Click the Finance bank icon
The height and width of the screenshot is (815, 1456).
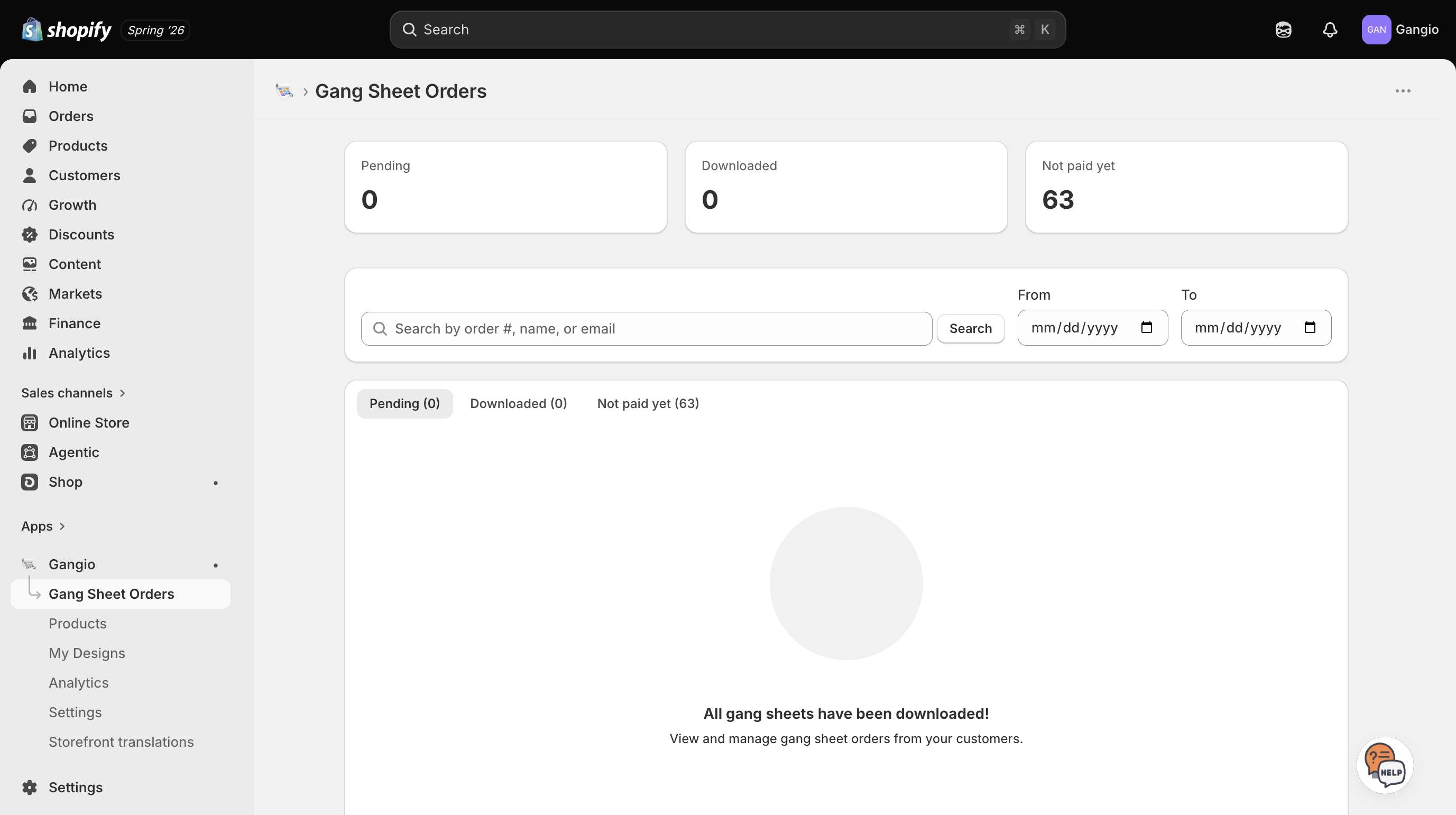coord(30,323)
